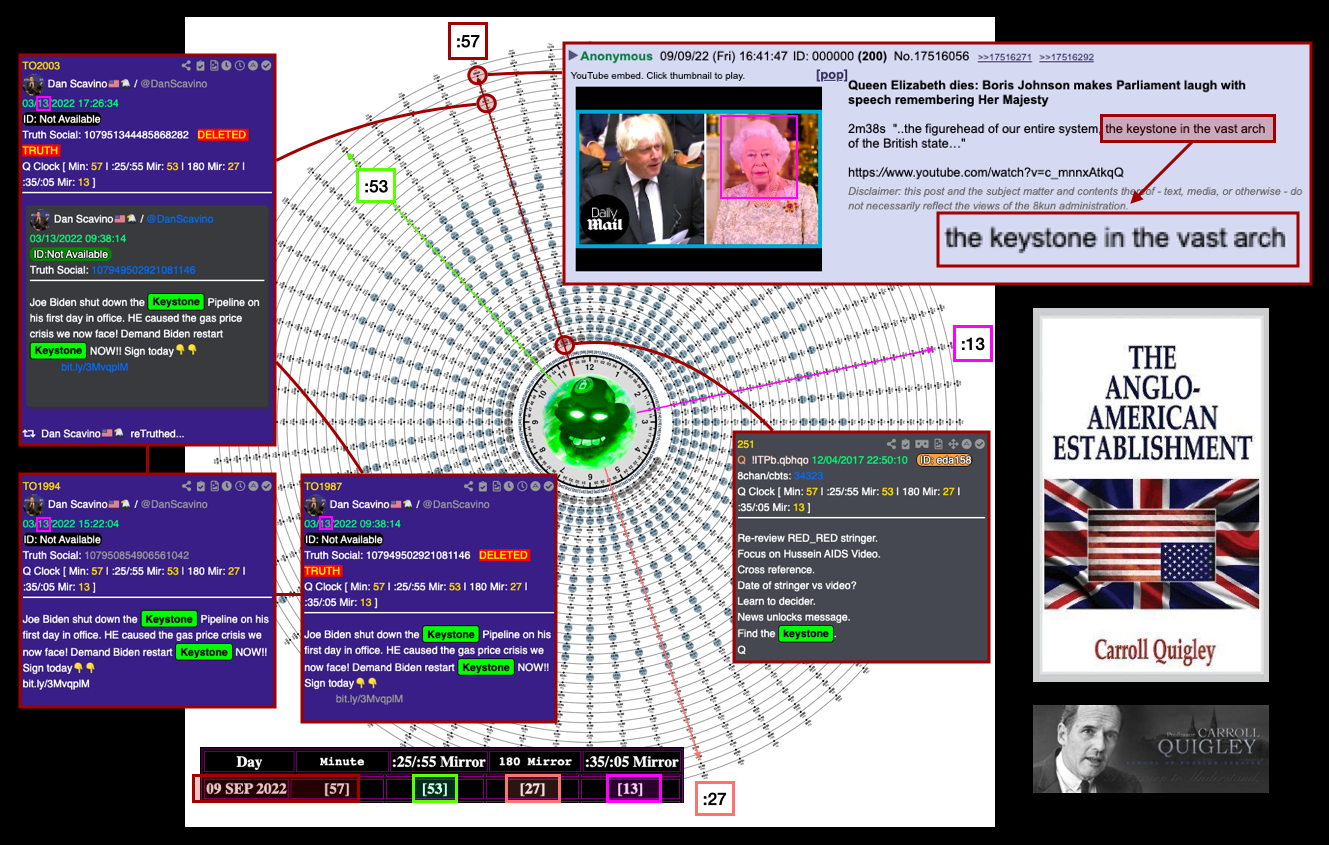Click share icon on post TO1994
The height and width of the screenshot is (845, 1329).
click(x=186, y=486)
